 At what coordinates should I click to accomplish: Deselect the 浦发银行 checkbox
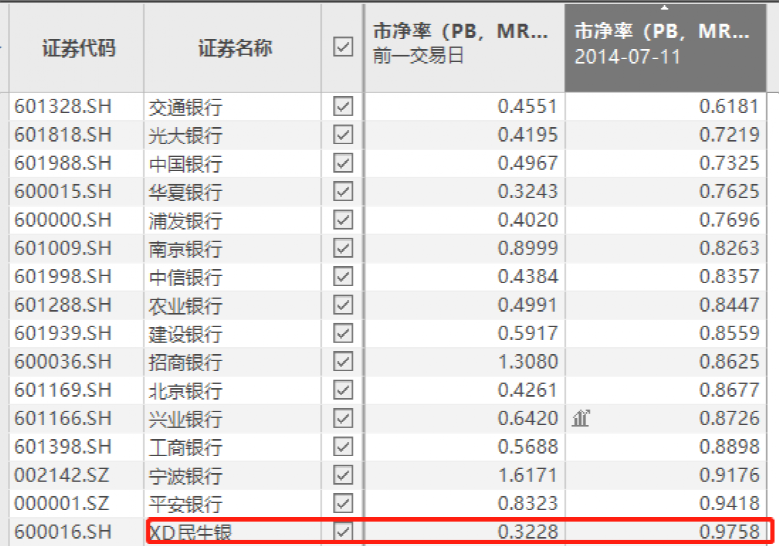point(343,220)
